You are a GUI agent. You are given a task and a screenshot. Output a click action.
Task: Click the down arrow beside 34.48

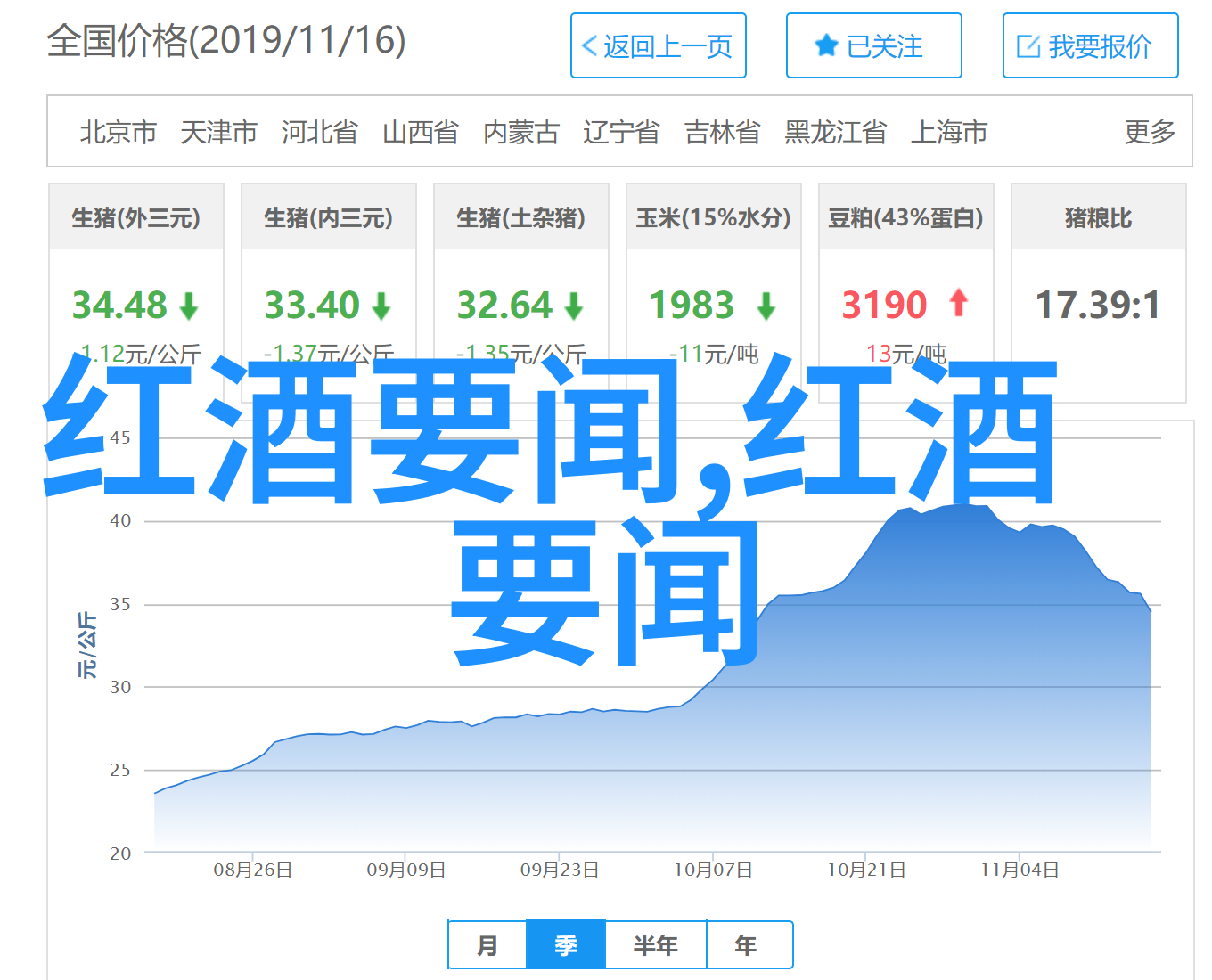point(189,306)
